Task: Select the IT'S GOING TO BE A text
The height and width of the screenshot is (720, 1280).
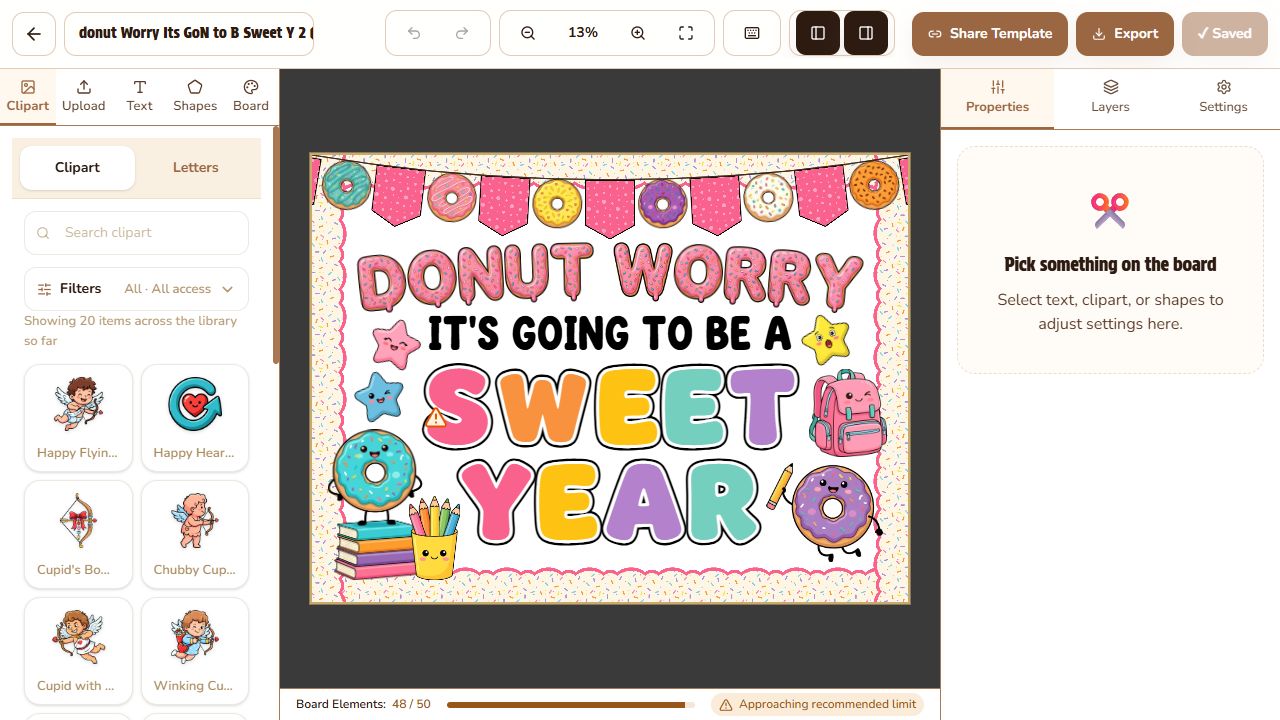Action: click(610, 334)
